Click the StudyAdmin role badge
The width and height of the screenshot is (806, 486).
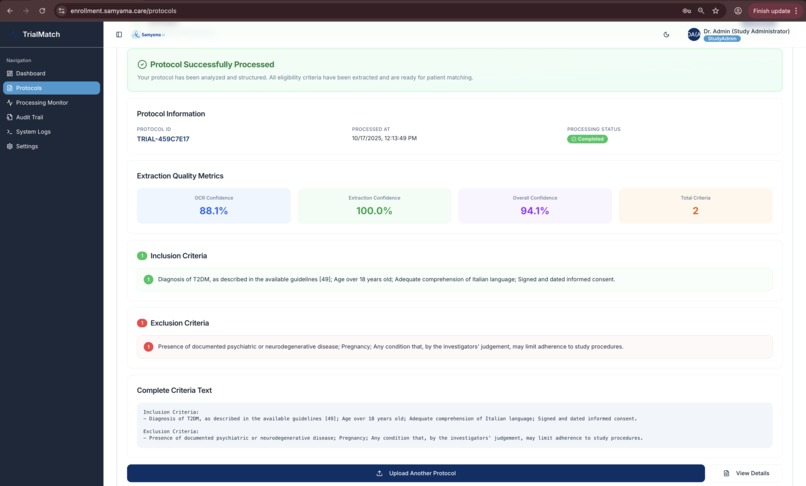(x=722, y=39)
